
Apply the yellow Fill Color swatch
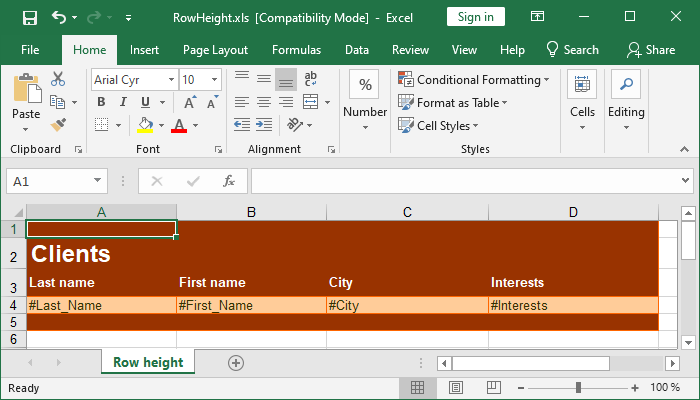pos(146,125)
